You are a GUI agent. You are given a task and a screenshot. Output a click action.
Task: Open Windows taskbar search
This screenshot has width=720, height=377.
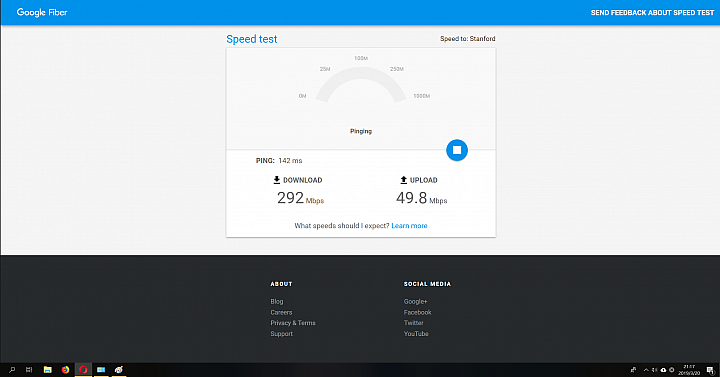coord(12,370)
